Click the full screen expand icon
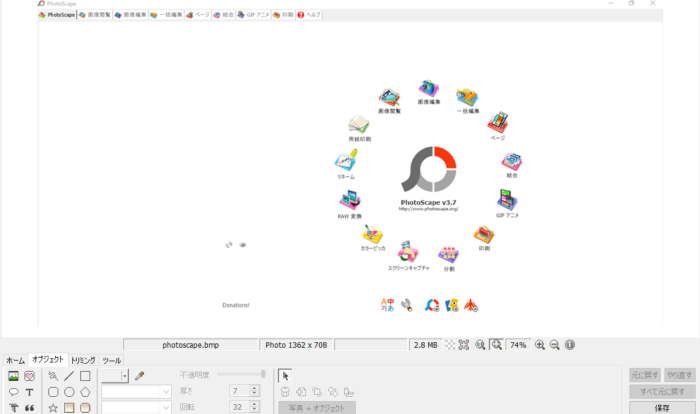 pos(464,345)
